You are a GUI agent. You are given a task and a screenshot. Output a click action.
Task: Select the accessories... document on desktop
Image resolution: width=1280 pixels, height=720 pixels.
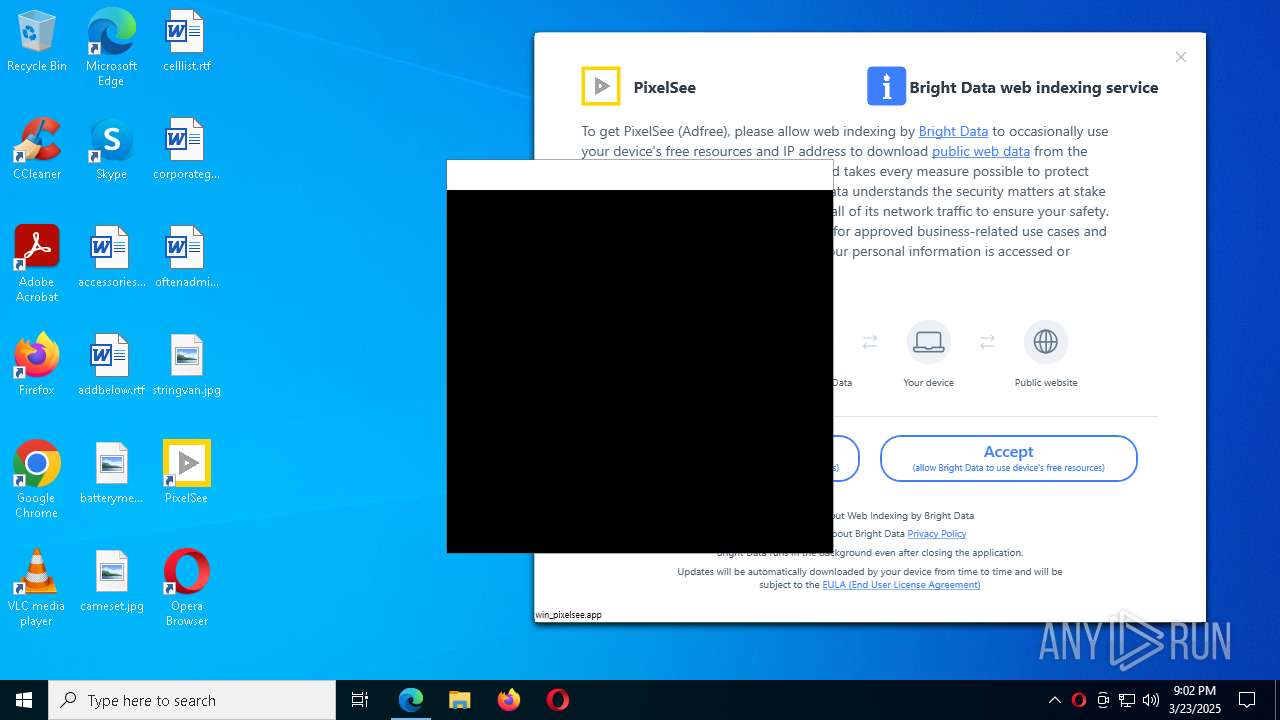coord(111,257)
